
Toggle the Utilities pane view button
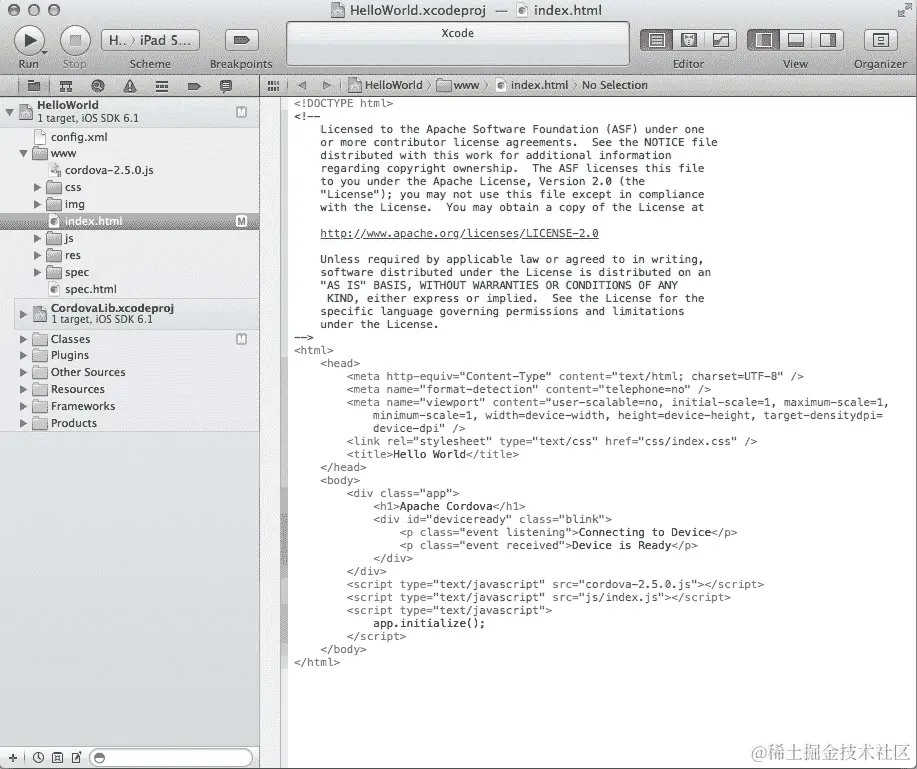click(x=828, y=40)
